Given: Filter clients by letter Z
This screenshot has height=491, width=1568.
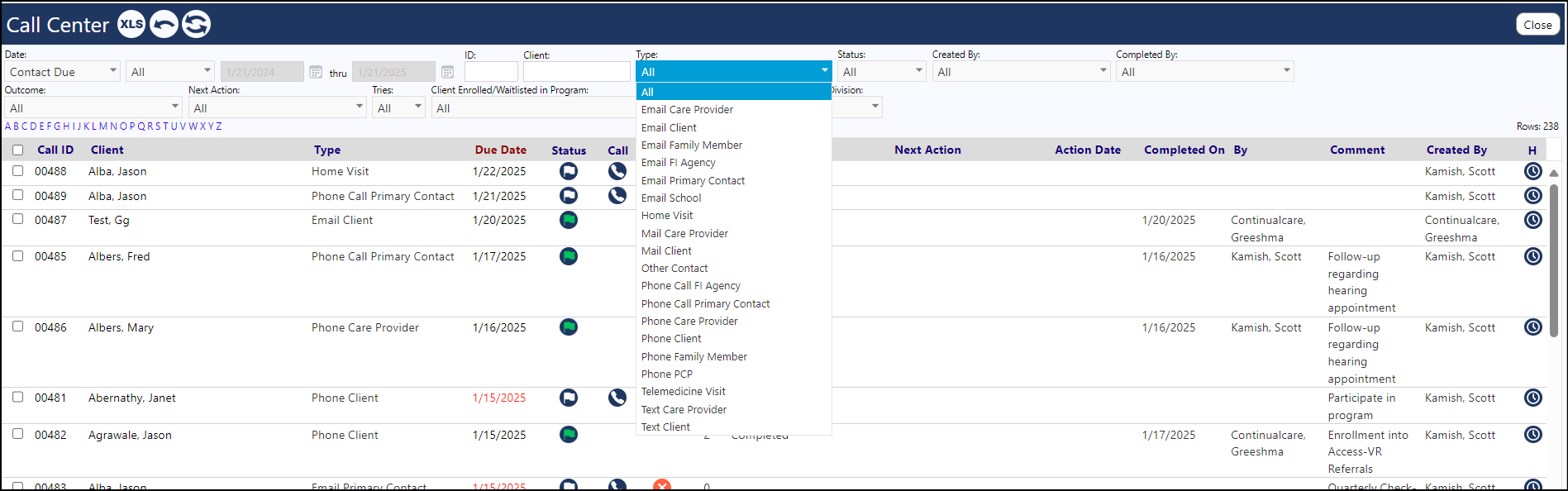Looking at the screenshot, I should pos(219,126).
